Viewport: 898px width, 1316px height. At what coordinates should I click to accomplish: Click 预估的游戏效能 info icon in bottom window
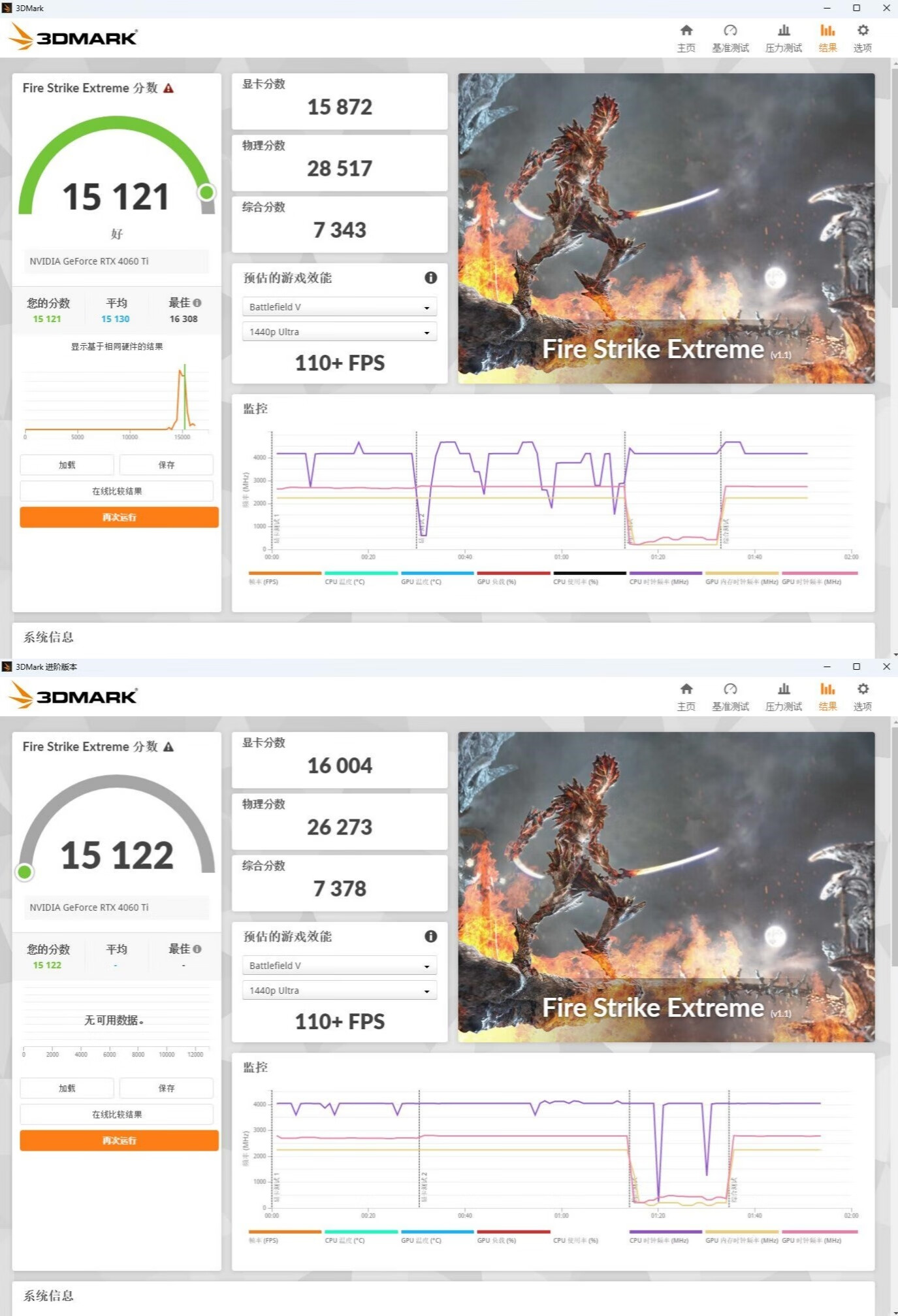point(430,936)
